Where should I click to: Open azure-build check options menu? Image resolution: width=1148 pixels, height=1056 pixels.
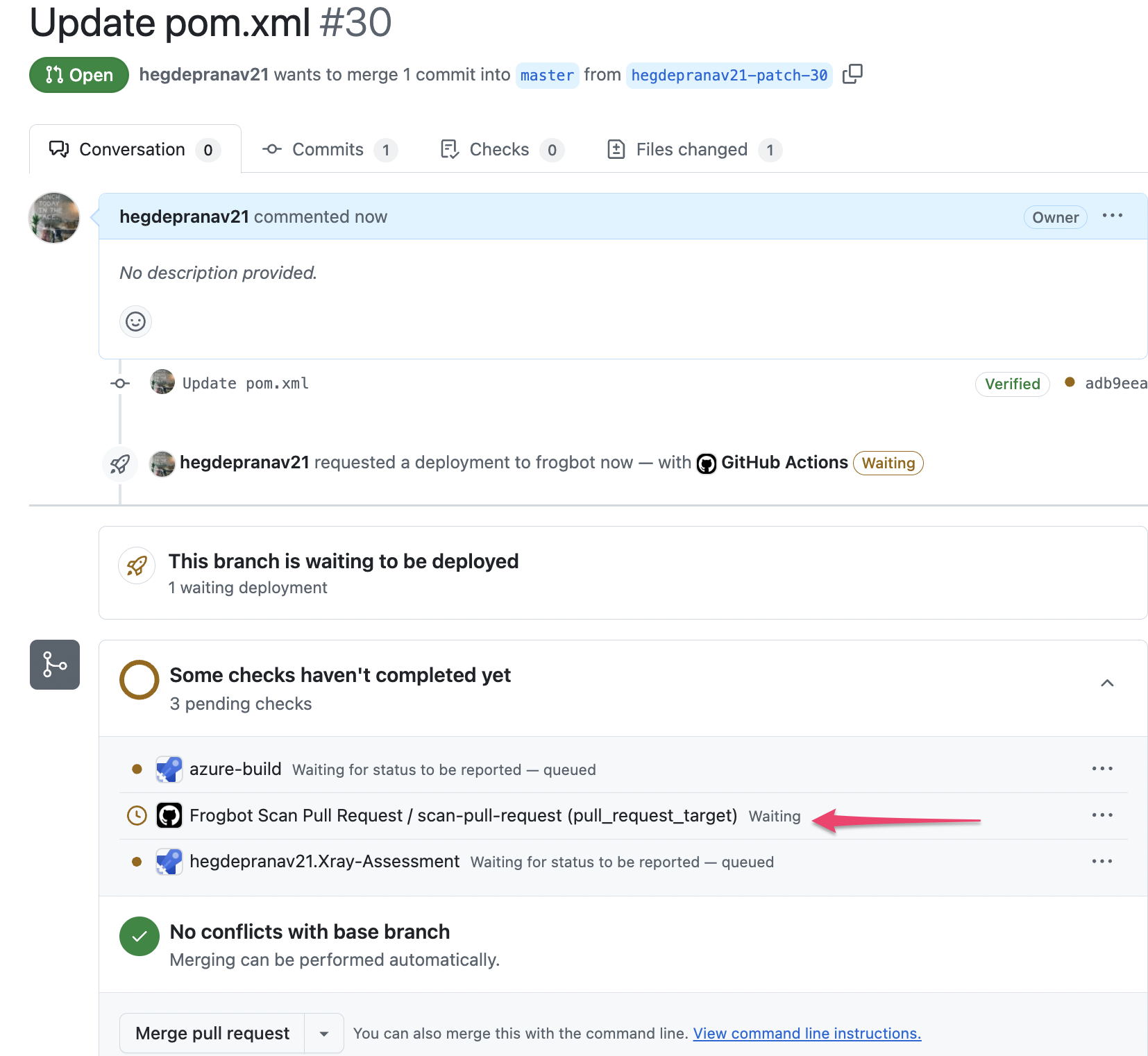(1101, 769)
